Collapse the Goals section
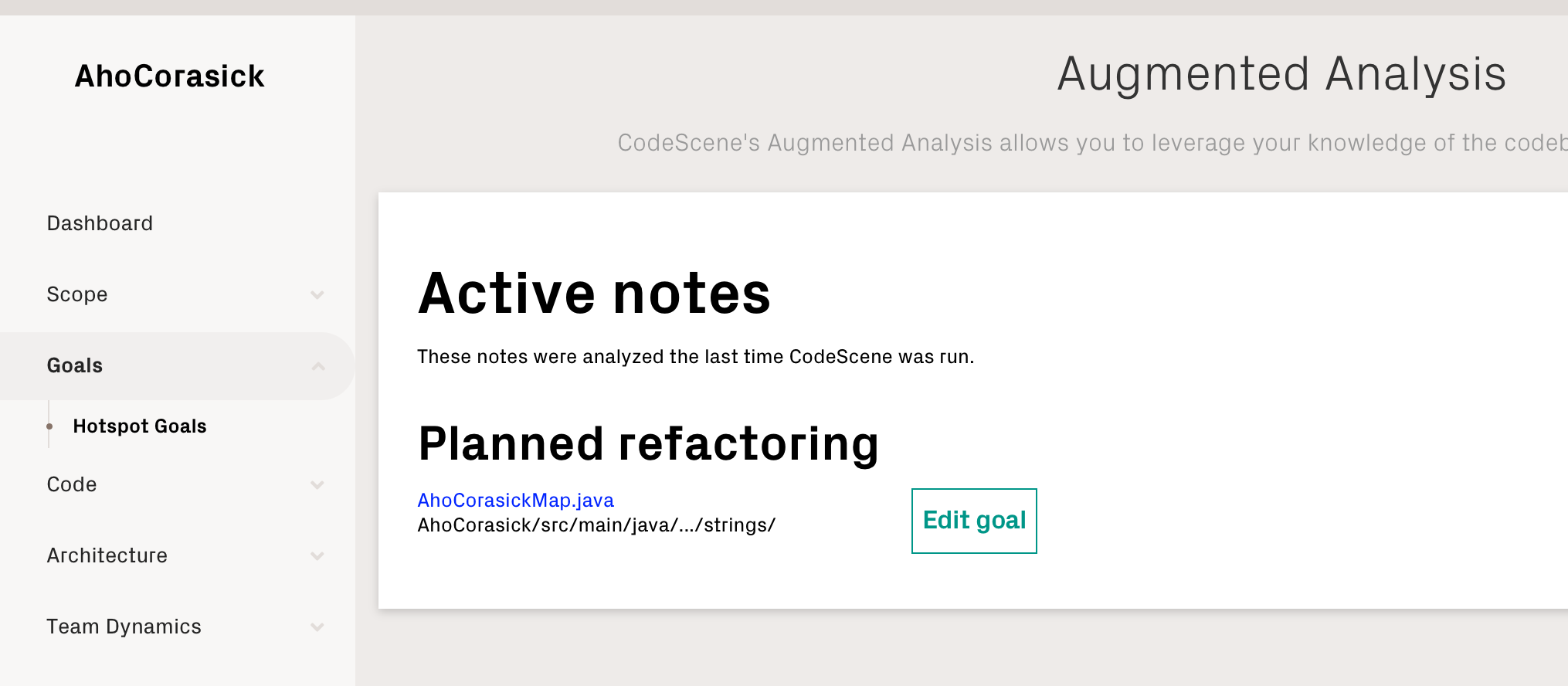Screen dimensions: 1568x686 74,365
